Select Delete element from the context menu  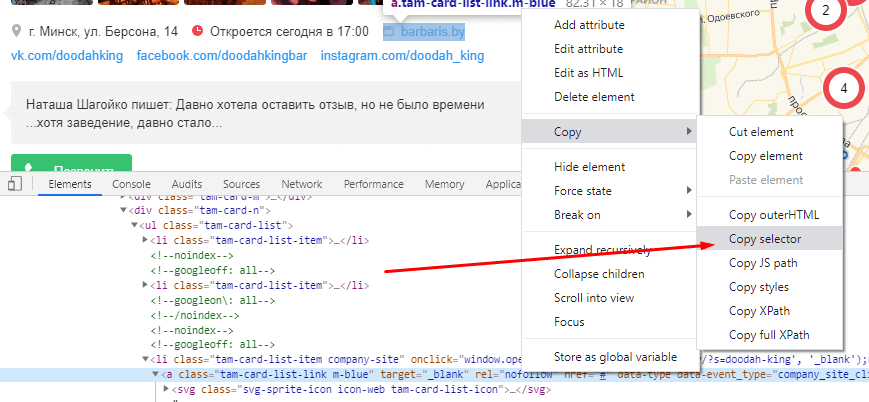pyautogui.click(x=611, y=96)
